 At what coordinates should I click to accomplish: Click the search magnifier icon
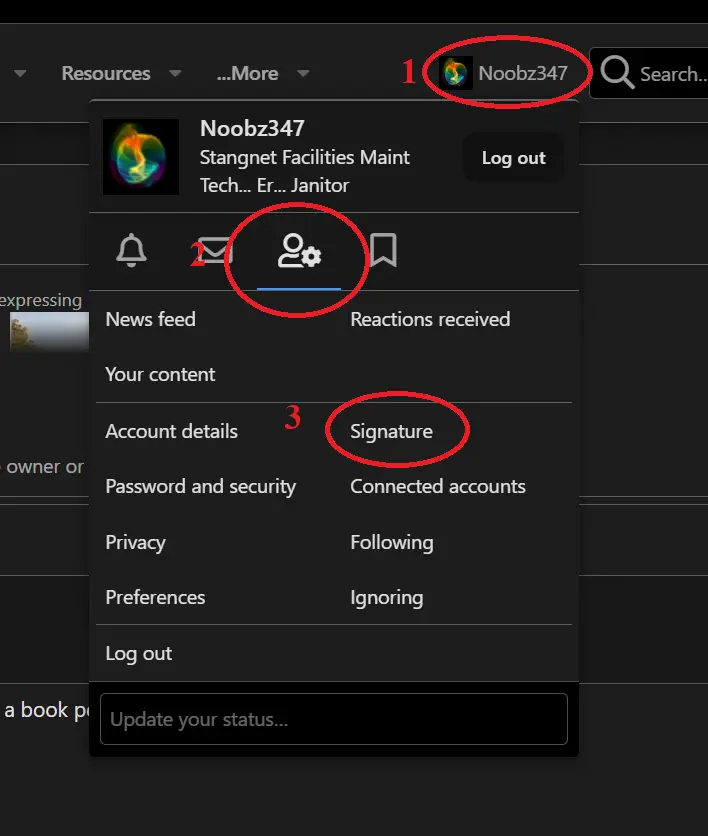tap(617, 73)
